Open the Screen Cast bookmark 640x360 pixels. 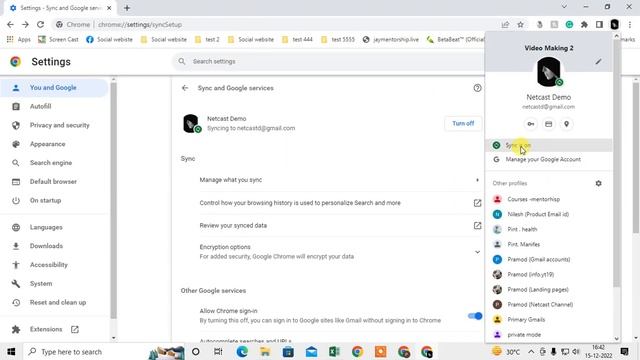pyautogui.click(x=58, y=40)
